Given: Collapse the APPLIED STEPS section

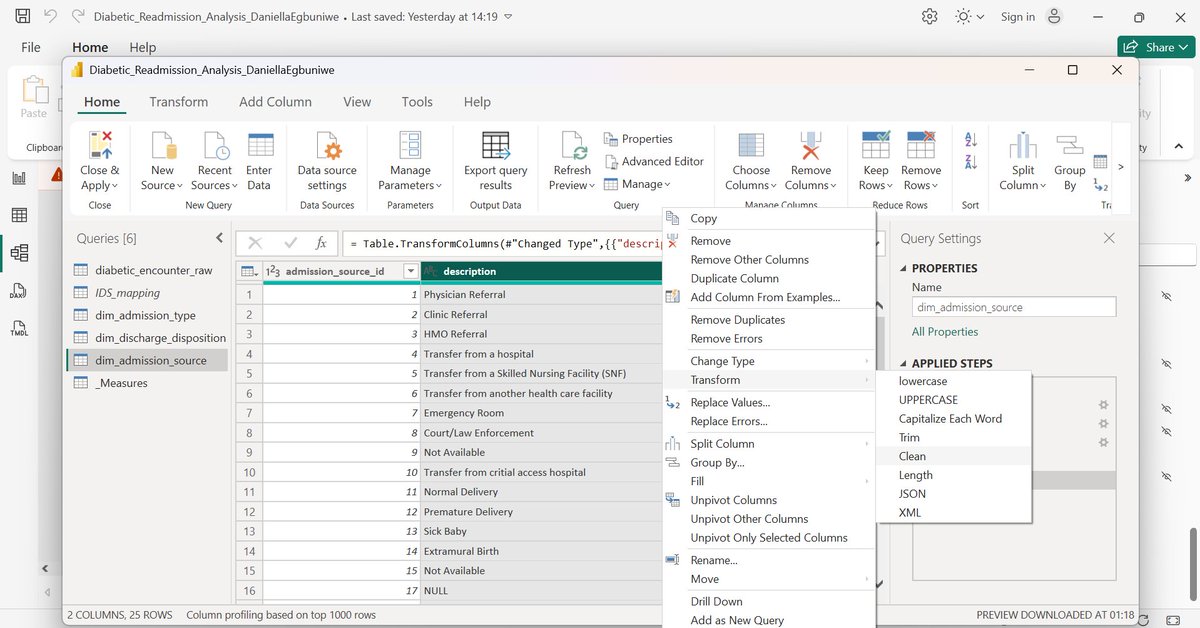Looking at the screenshot, I should pyautogui.click(x=905, y=363).
